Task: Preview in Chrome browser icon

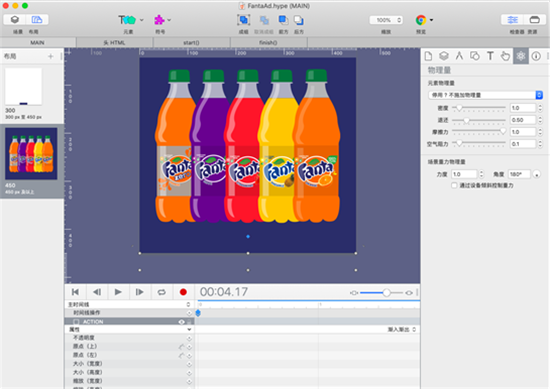Action: click(x=421, y=20)
